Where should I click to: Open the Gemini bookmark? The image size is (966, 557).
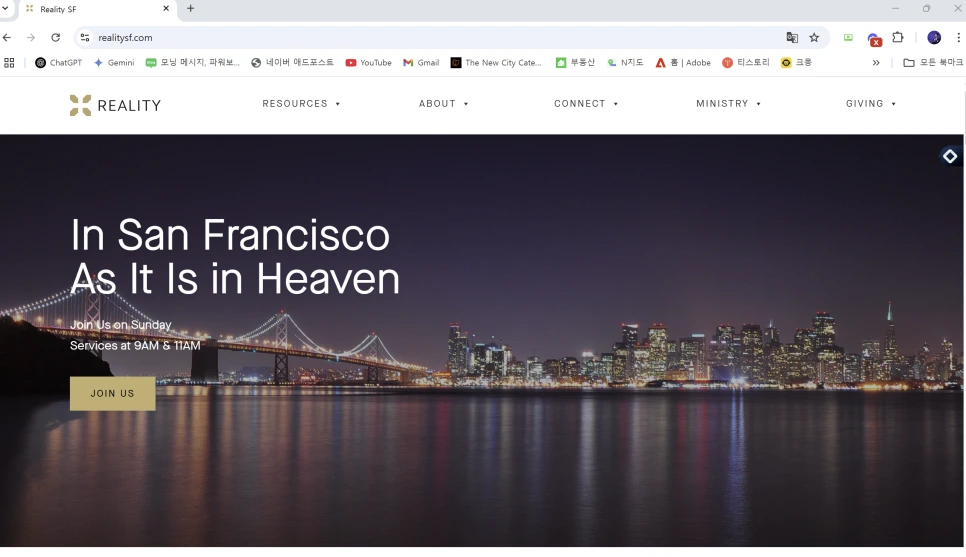point(114,63)
